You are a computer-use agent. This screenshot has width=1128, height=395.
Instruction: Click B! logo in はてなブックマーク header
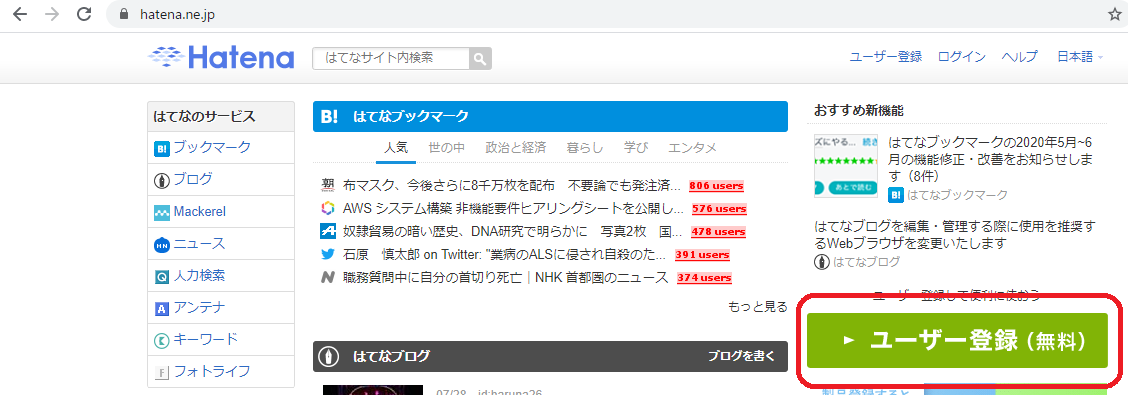point(329,117)
